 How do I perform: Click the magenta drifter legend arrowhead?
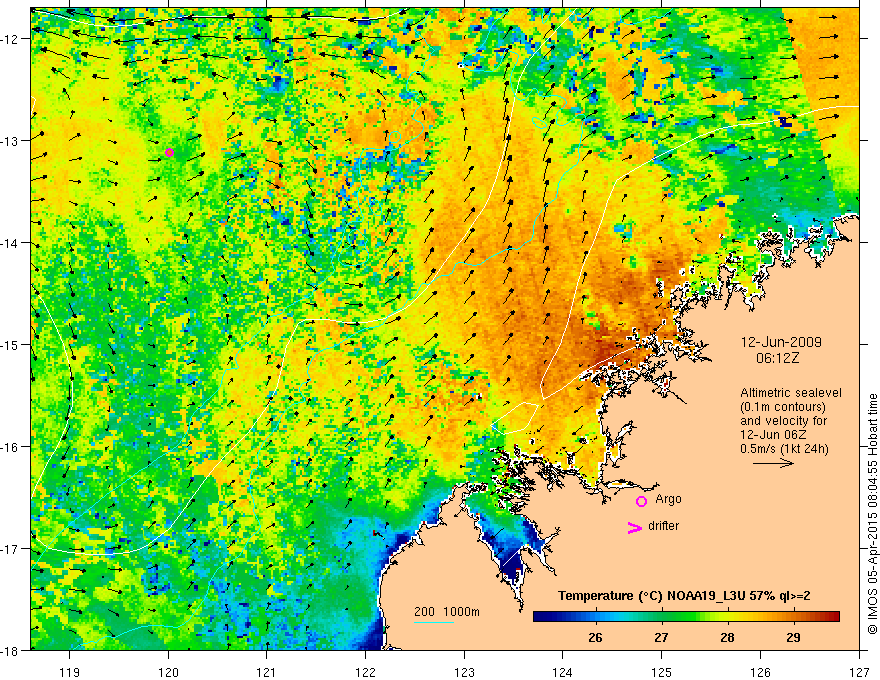coord(634,527)
